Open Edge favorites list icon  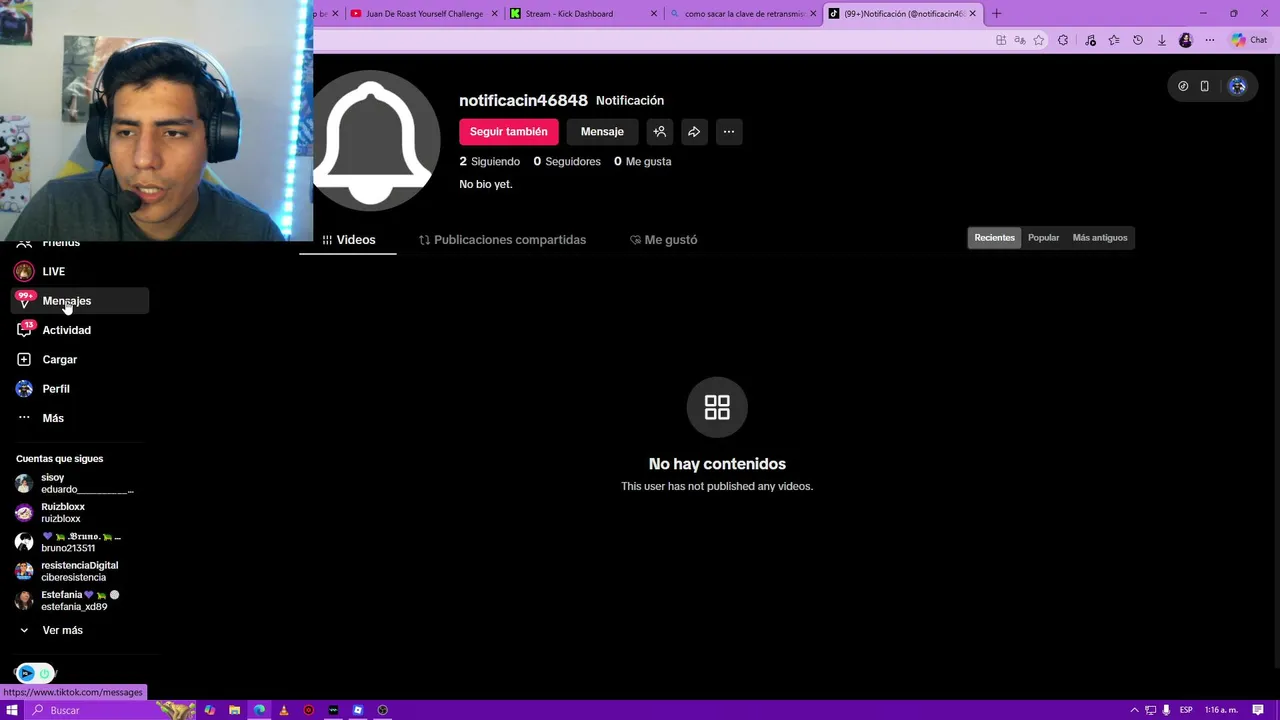pyautogui.click(x=1114, y=40)
